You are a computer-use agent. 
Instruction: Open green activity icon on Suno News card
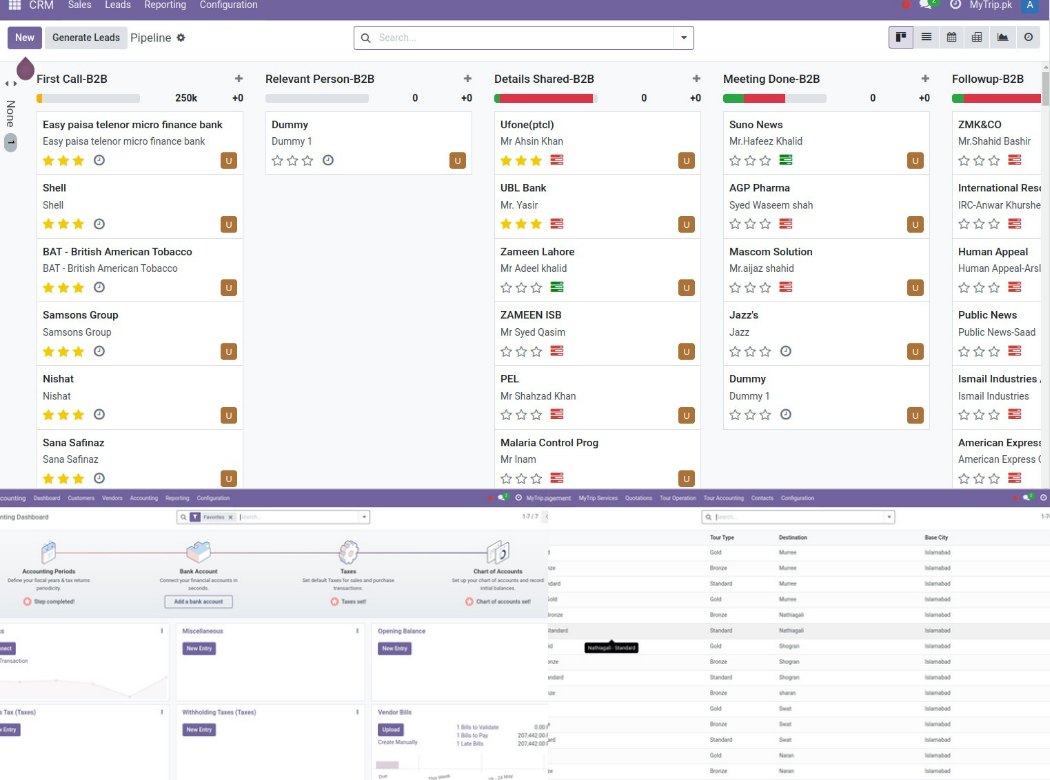(x=785, y=160)
